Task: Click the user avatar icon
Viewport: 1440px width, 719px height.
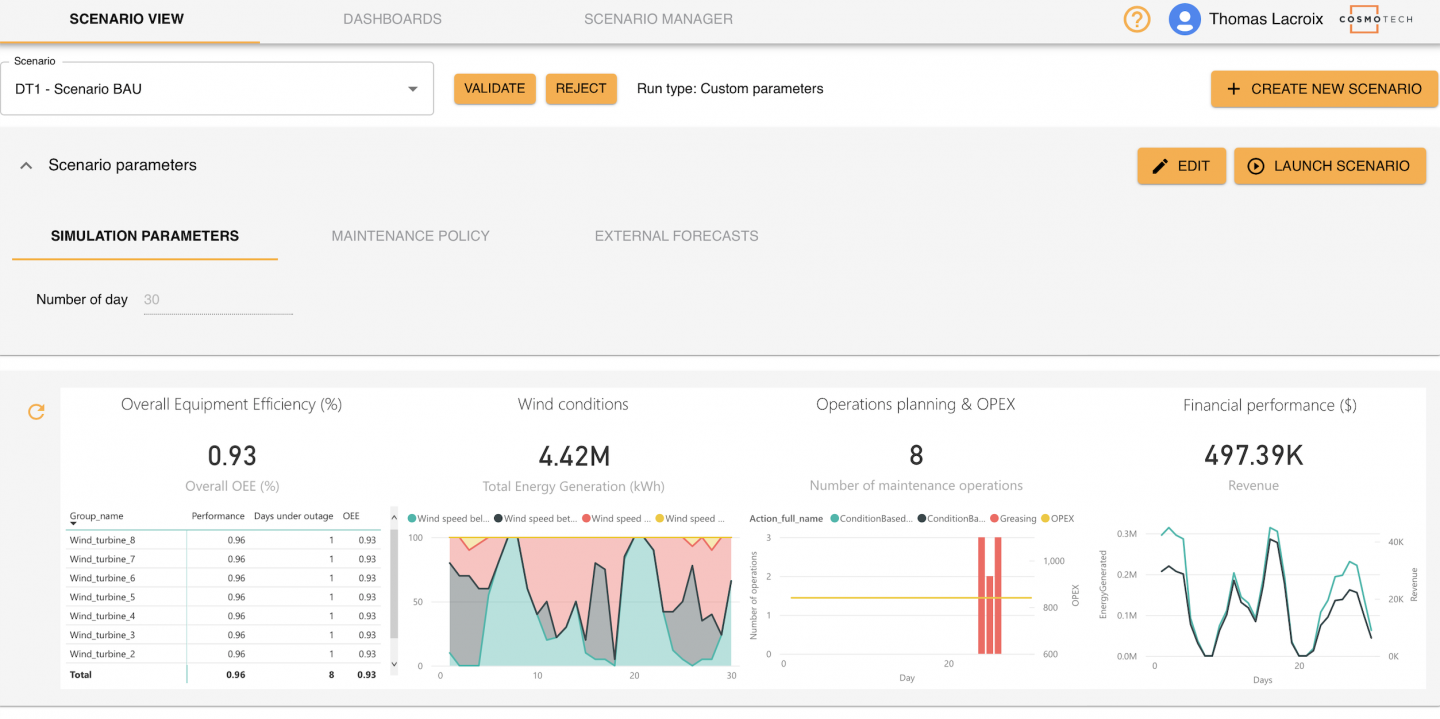Action: tap(1184, 19)
